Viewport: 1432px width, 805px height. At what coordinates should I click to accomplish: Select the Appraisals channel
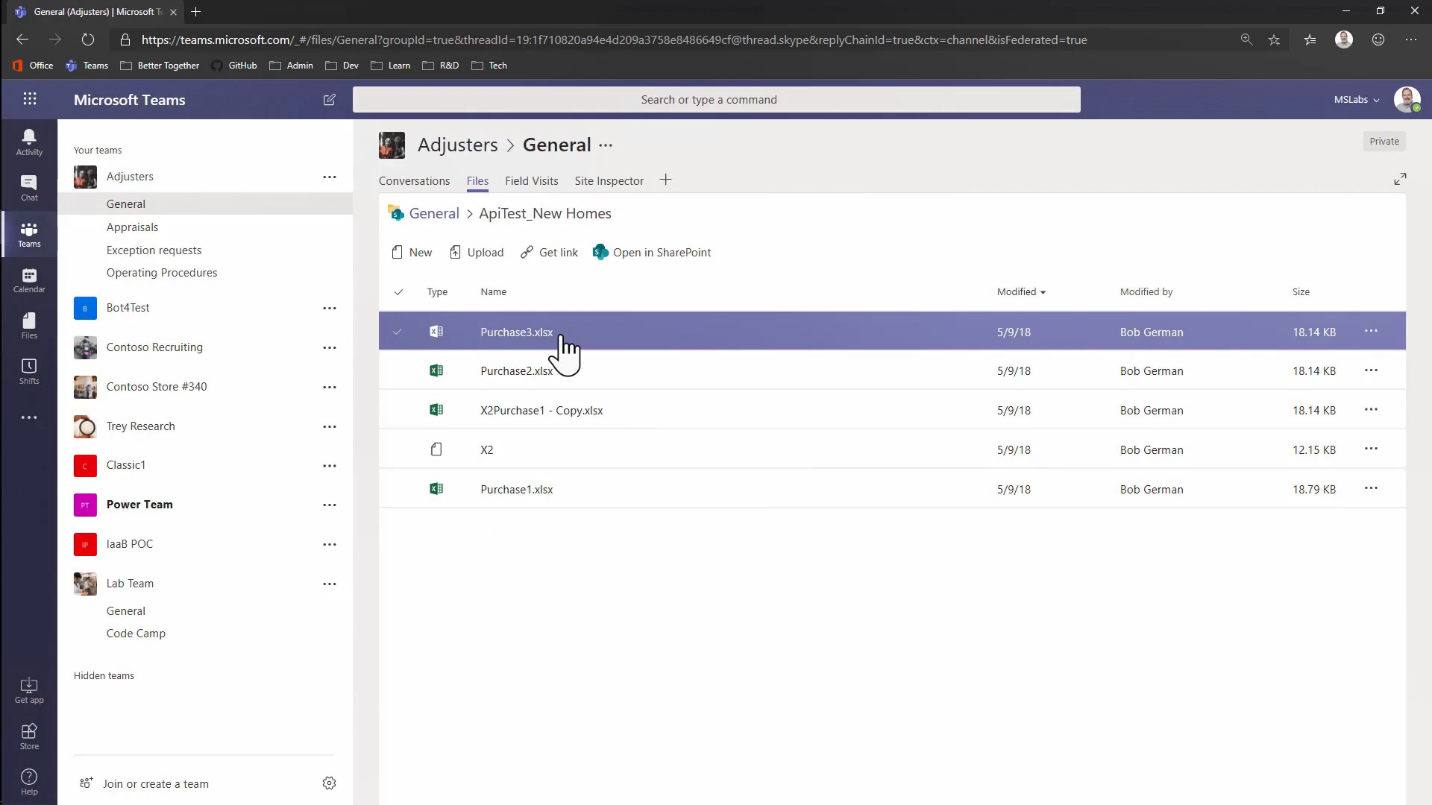pos(132,227)
